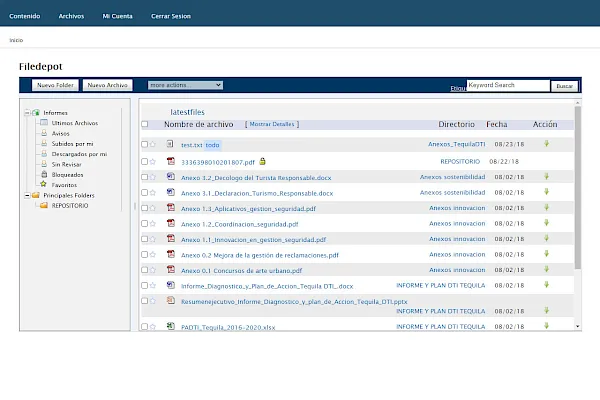
Task: Focus the Keyword Search field
Action: tap(508, 85)
